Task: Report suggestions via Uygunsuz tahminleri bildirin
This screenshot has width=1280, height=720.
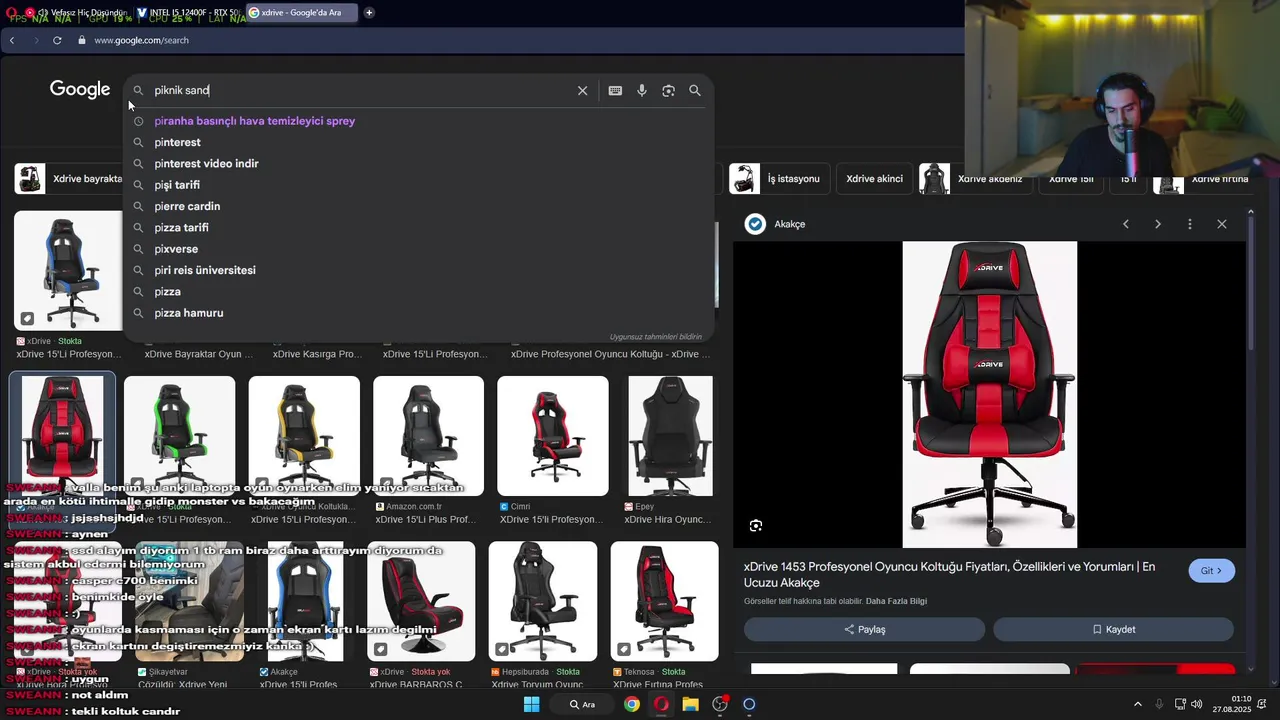Action: point(656,337)
